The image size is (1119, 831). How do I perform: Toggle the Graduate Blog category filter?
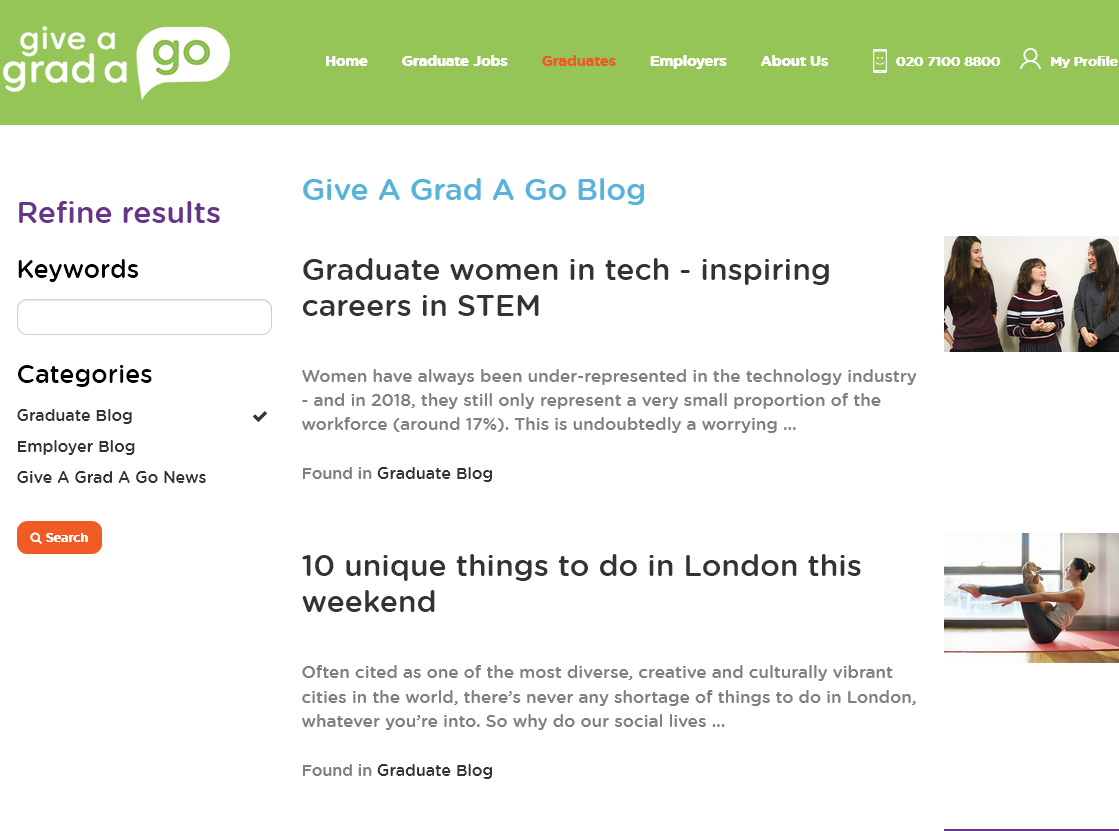coord(74,415)
